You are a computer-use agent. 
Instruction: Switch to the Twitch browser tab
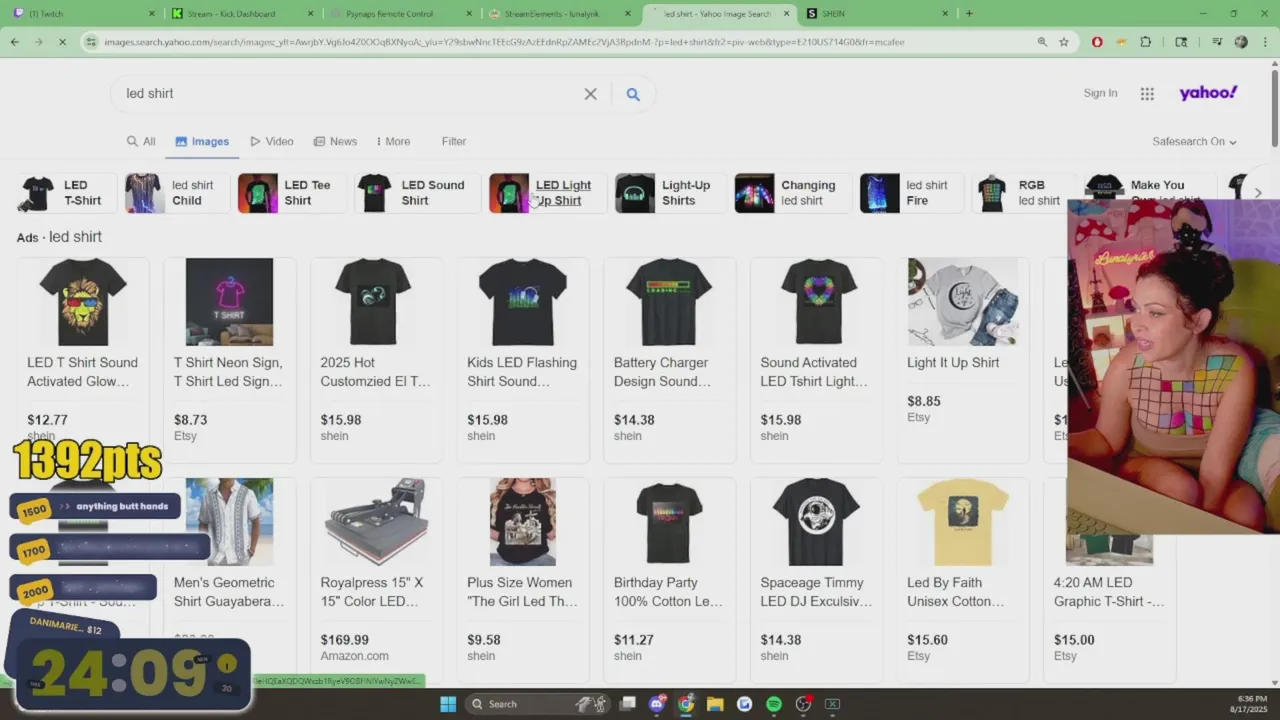tap(82, 13)
